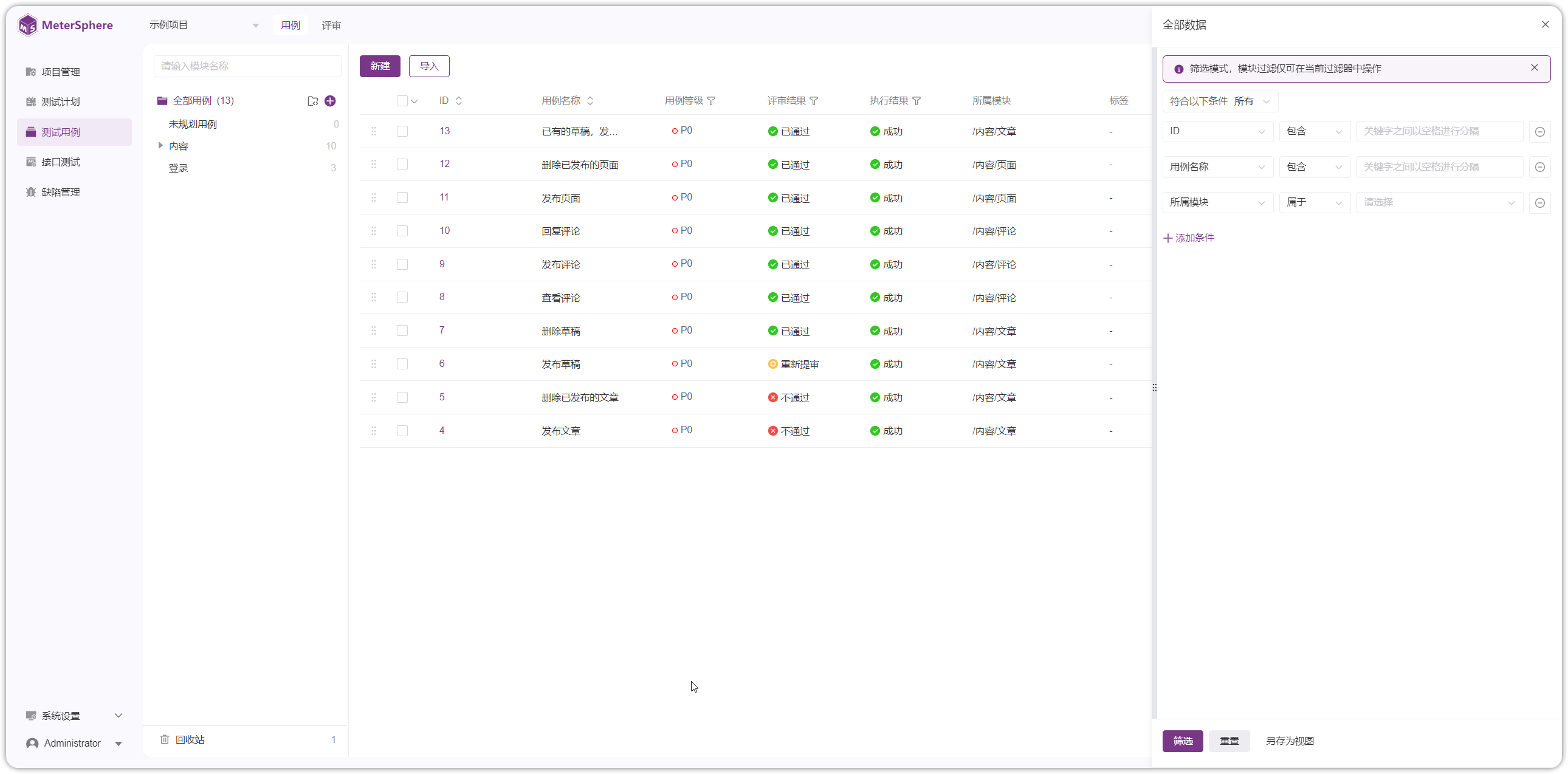Click the 新建 button
1568x774 pixels.
click(380, 66)
